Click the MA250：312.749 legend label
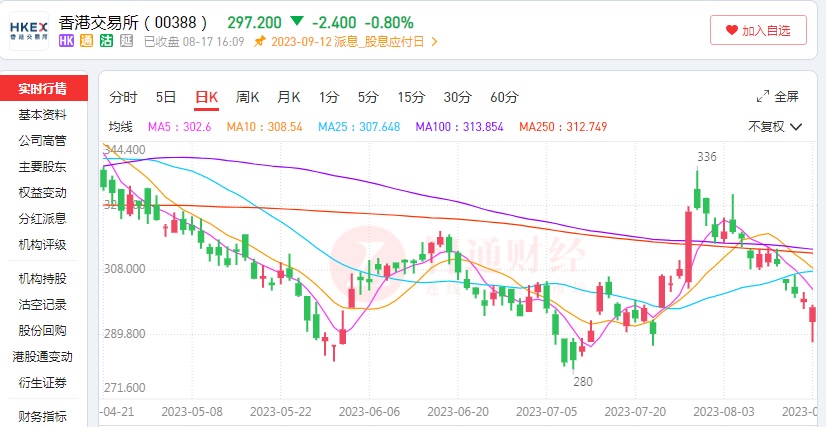Image resolution: width=826 pixels, height=427 pixels. tap(563, 127)
